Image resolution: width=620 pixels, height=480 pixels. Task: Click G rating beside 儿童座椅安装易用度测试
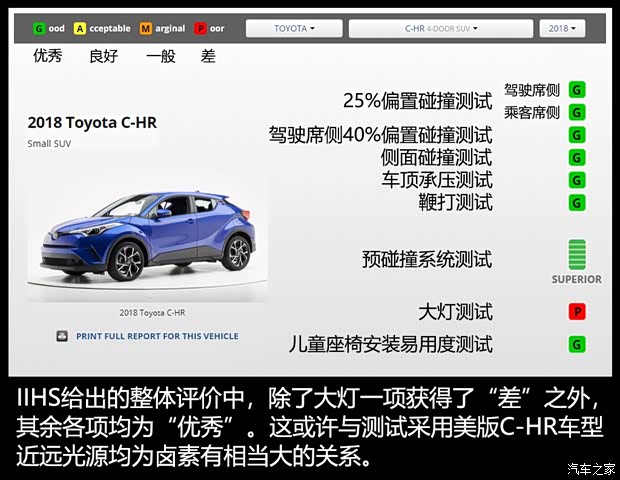click(577, 344)
